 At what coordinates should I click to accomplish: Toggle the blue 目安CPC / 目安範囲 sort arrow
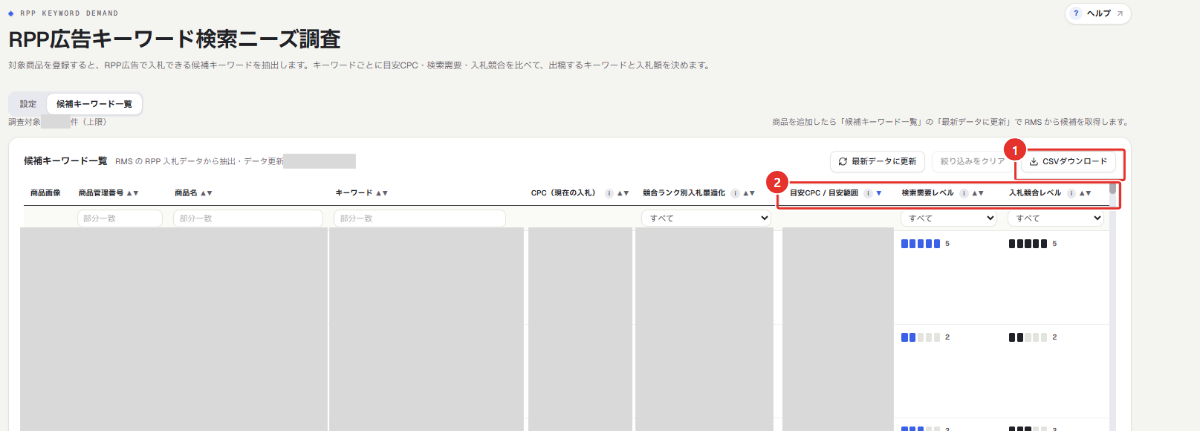(x=879, y=193)
